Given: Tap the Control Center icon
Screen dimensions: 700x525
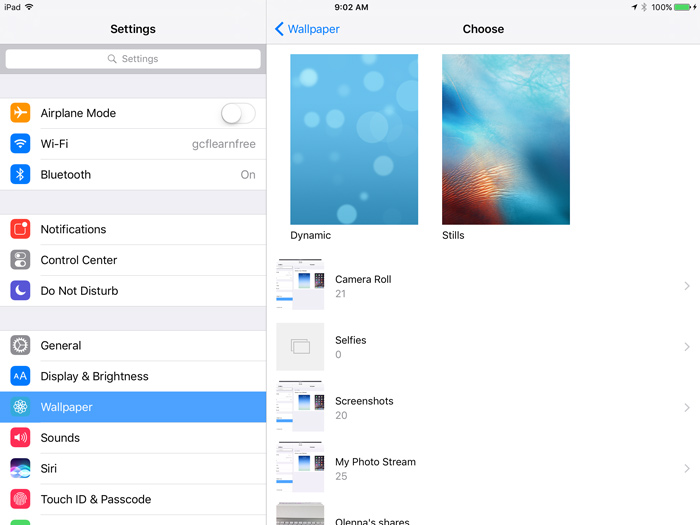Looking at the screenshot, I should [x=20, y=260].
